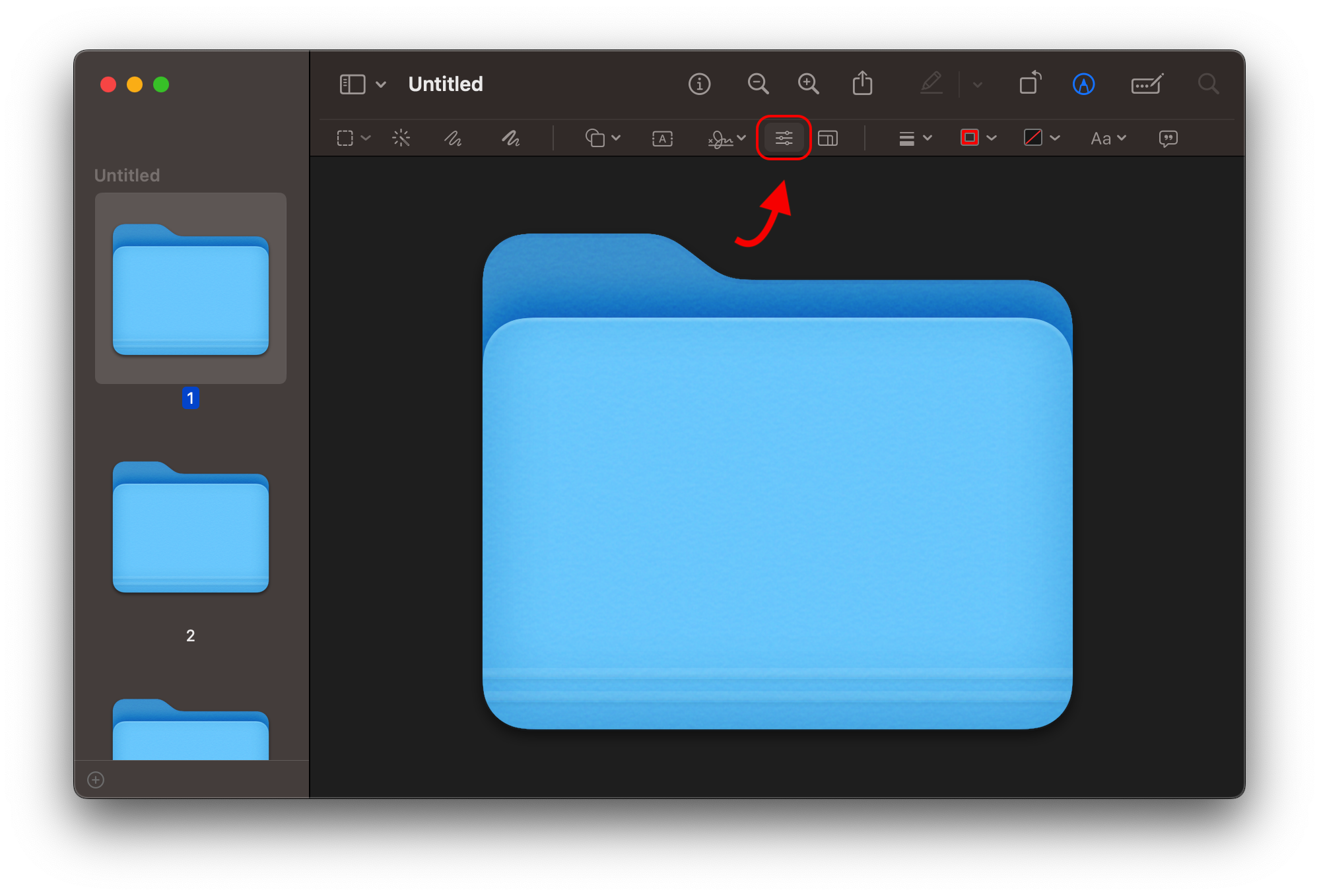This screenshot has width=1319, height=896.
Task: Toggle the Markup toolbar button
Action: click(1083, 84)
